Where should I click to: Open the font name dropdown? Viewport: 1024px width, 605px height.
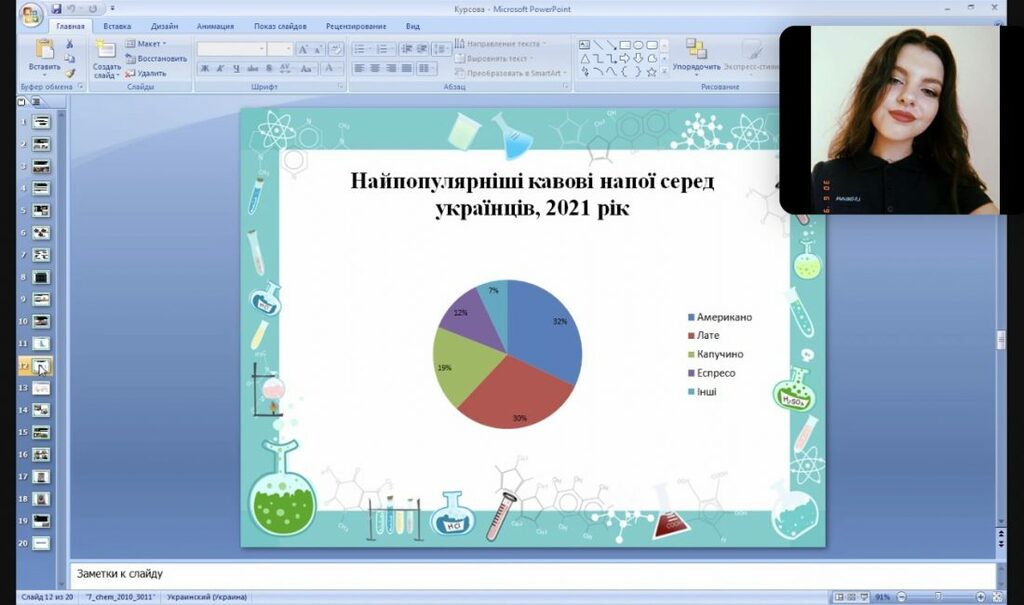pyautogui.click(x=262, y=48)
